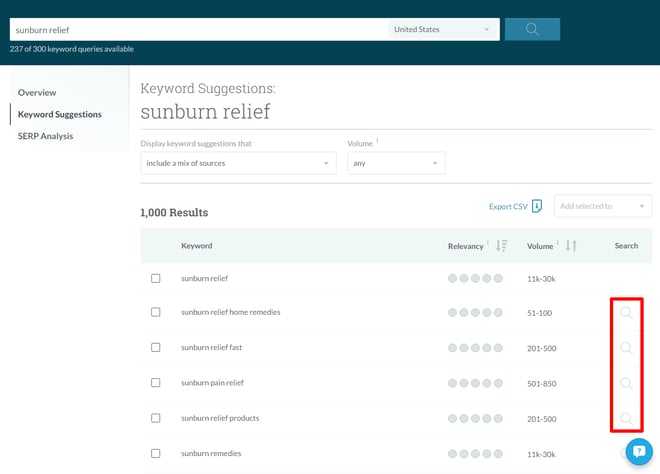Open the Volume any dropdown
The width and height of the screenshot is (660, 474).
(x=396, y=163)
